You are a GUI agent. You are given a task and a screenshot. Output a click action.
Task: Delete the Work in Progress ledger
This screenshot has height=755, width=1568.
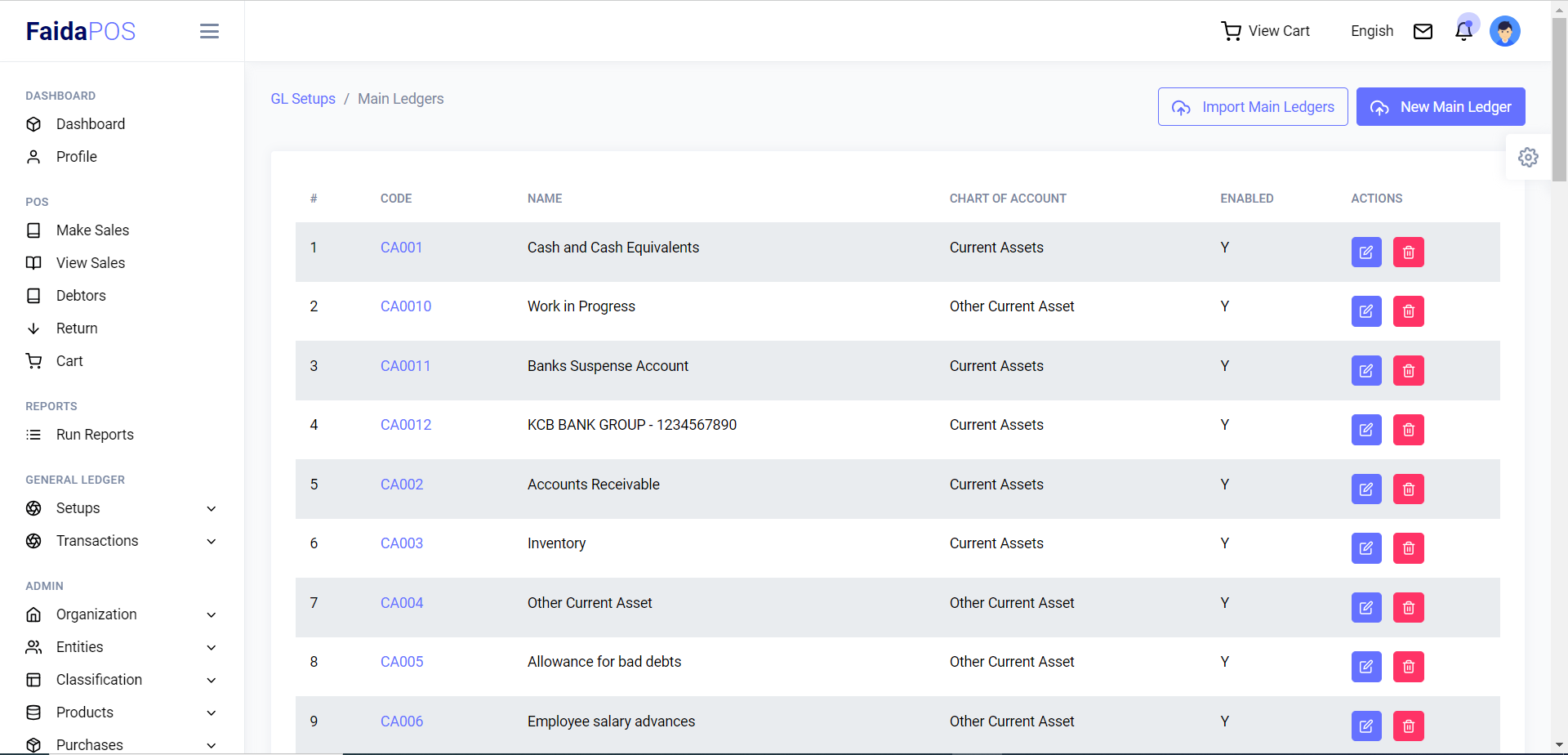point(1408,311)
